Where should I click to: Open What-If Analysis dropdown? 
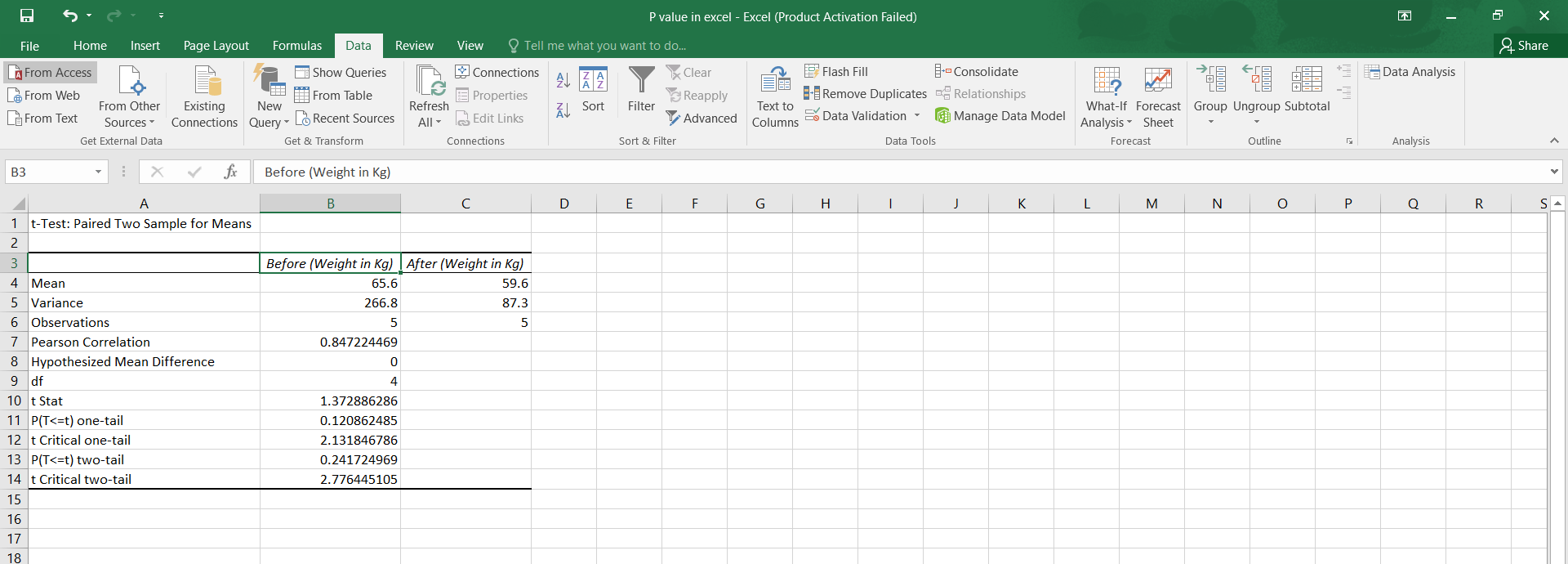point(1107,96)
